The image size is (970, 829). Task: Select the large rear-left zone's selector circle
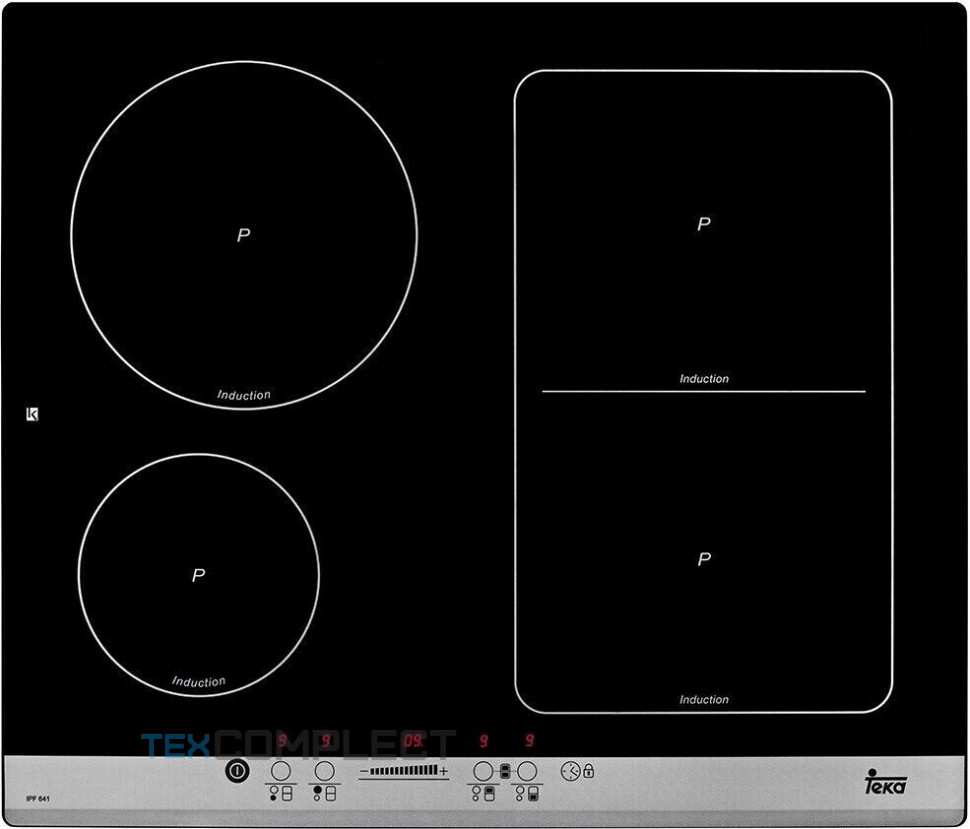(324, 771)
